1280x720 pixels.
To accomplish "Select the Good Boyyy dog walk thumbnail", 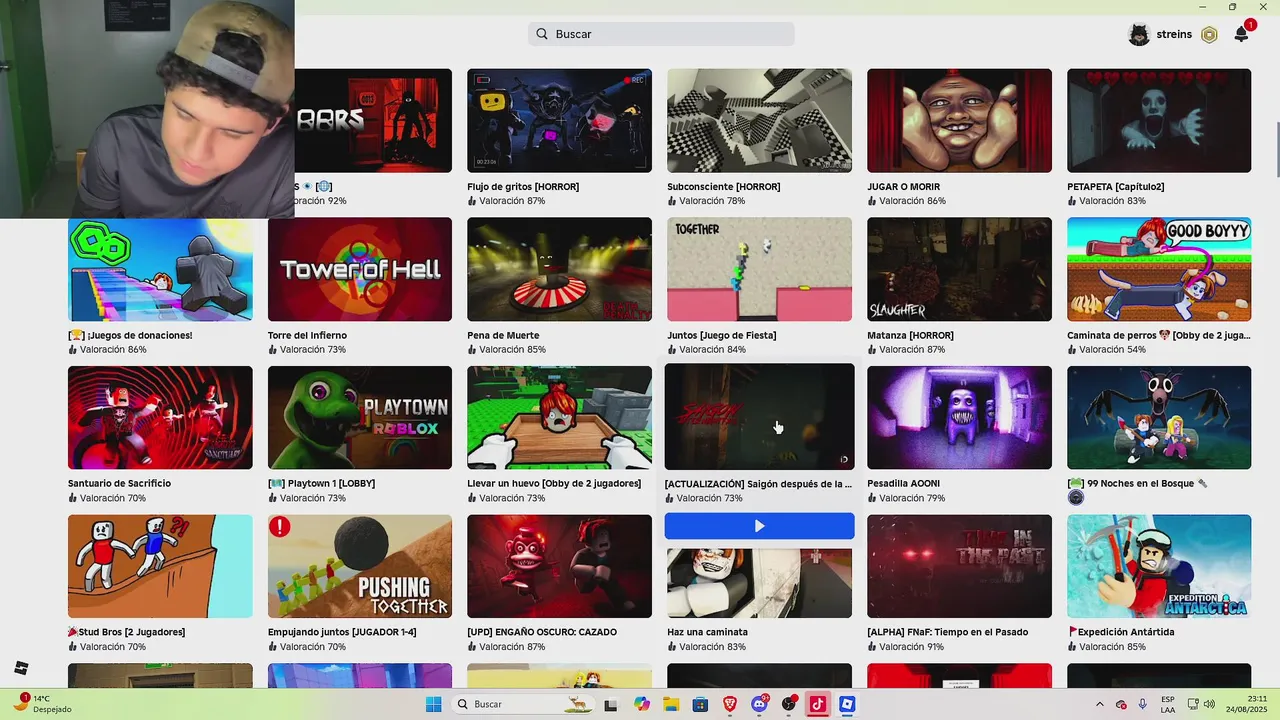I will tap(1159, 269).
